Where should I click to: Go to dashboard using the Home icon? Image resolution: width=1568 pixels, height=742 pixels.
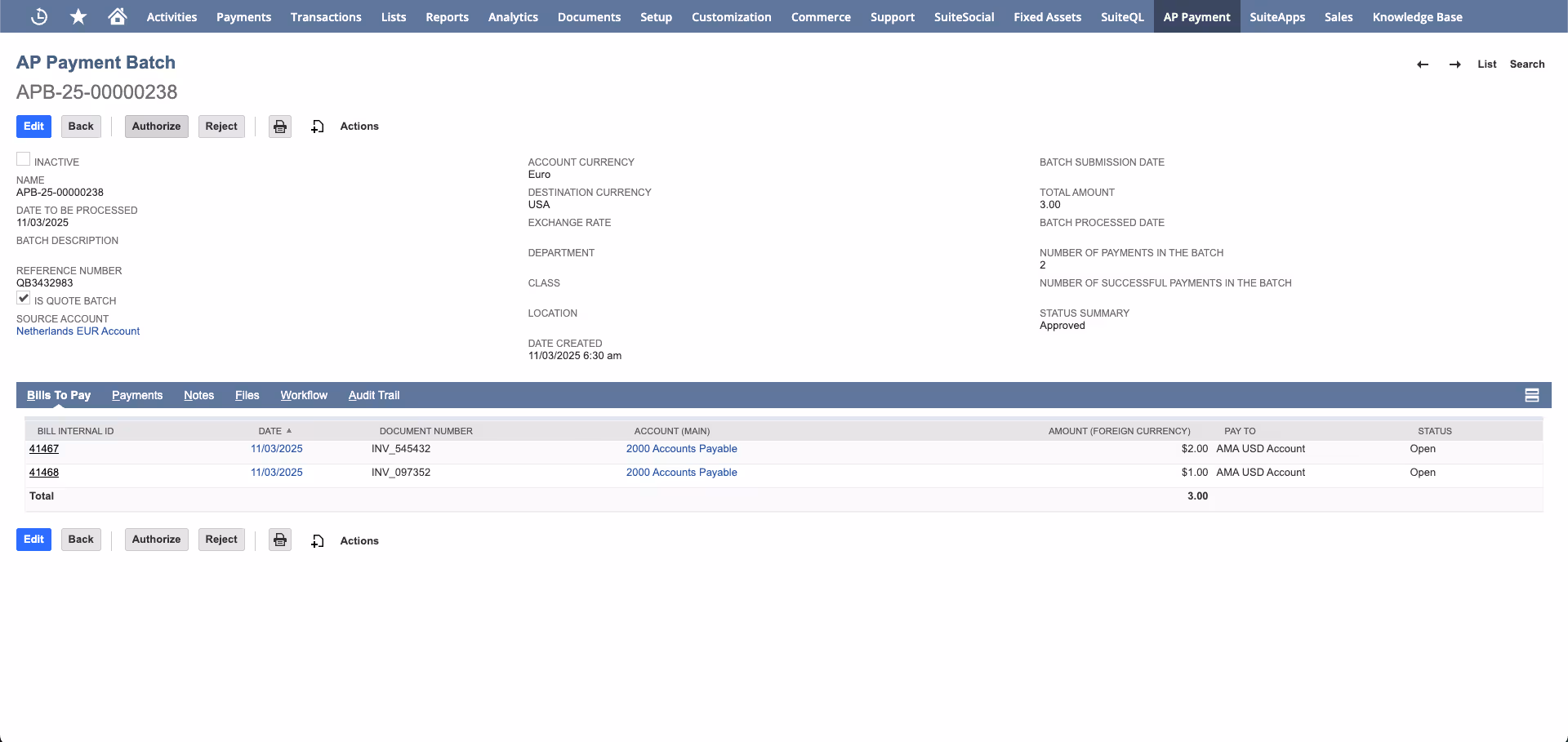117,16
